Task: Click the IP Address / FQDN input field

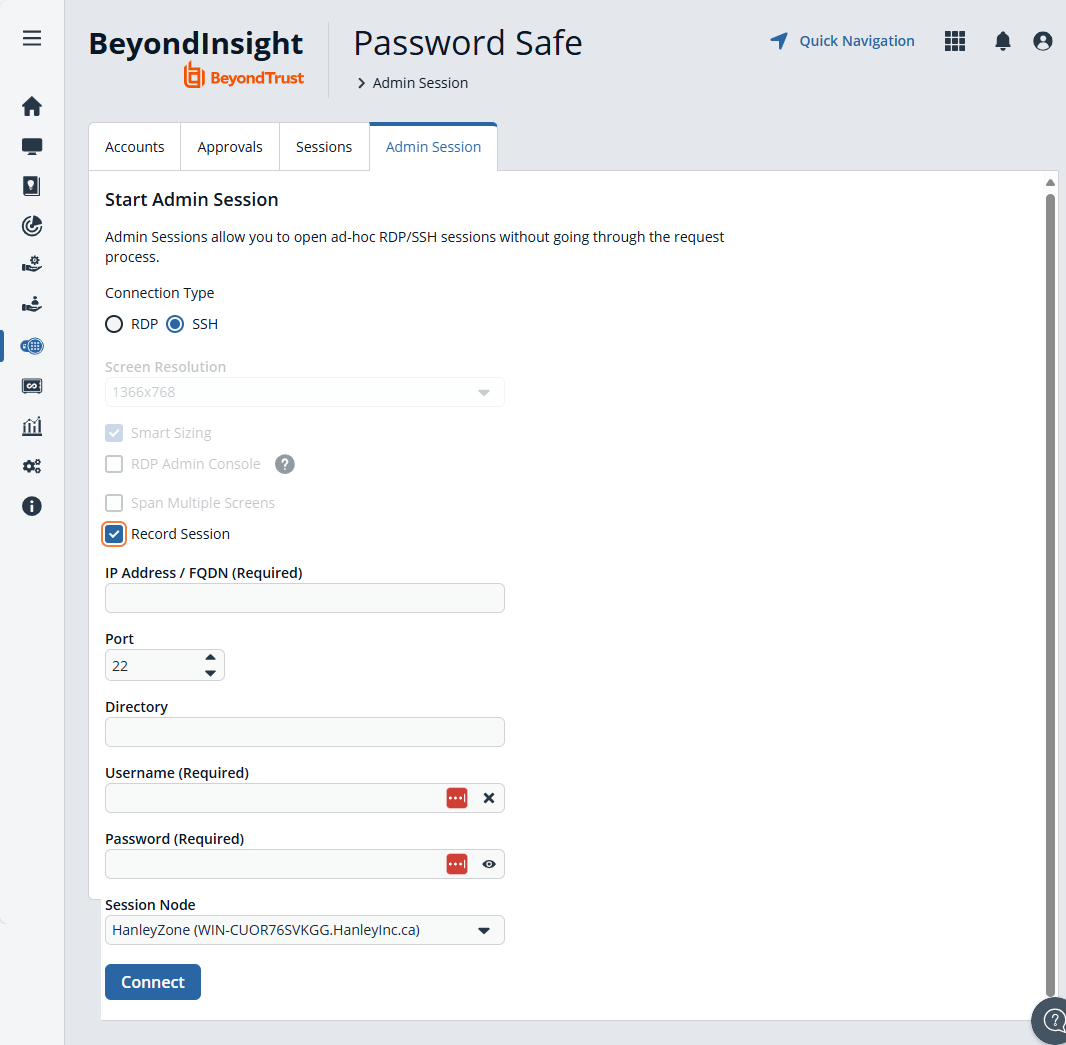Action: [305, 598]
